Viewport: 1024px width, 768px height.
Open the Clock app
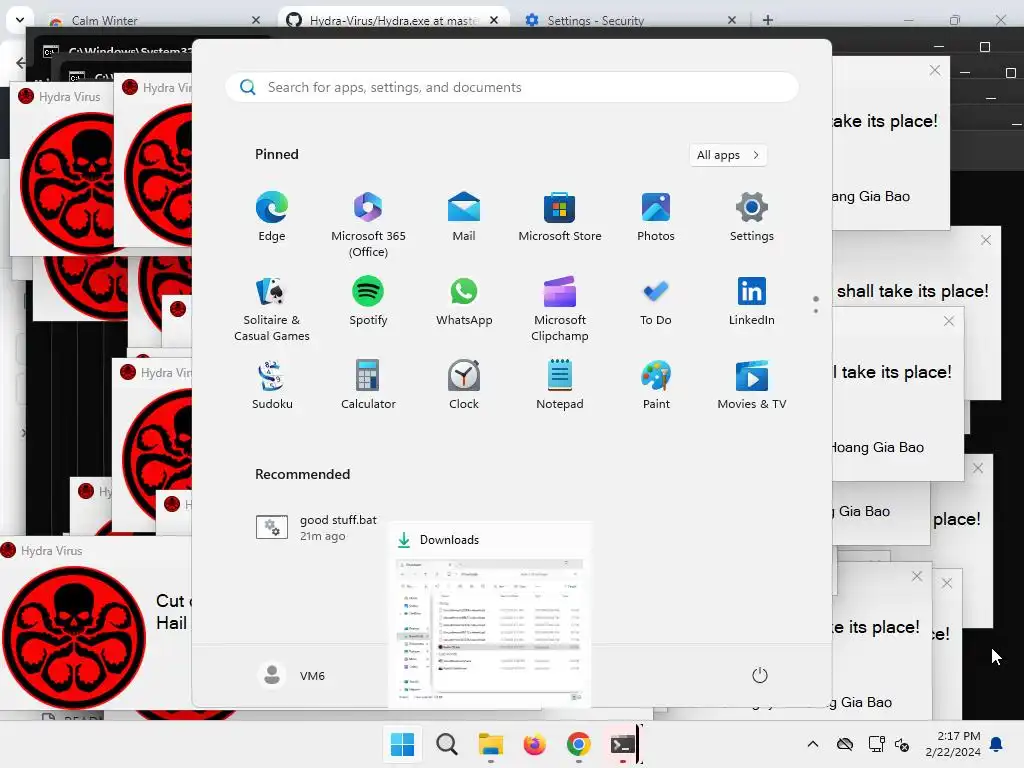coord(464,385)
